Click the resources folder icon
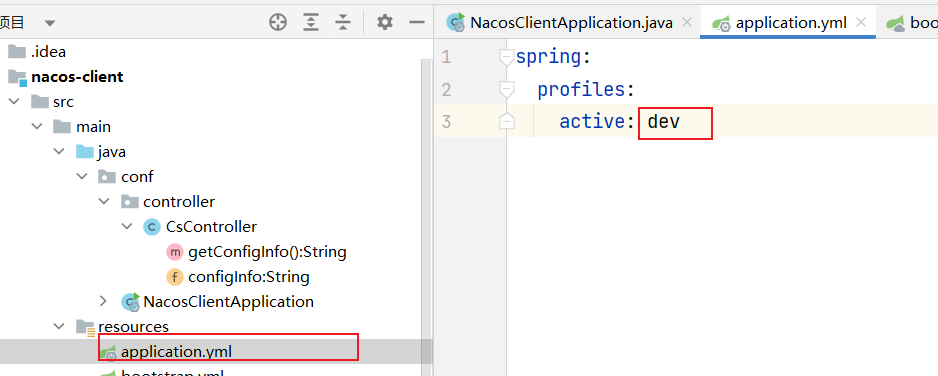938x376 pixels. 86,327
